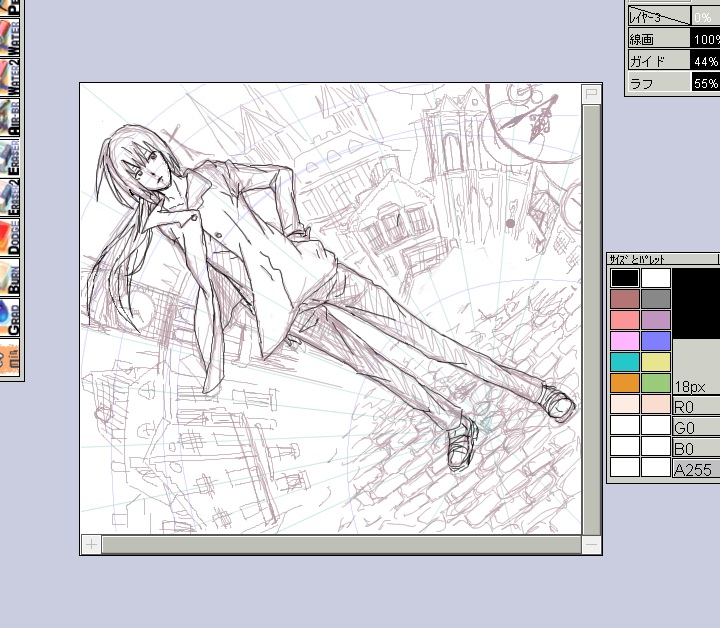This screenshot has width=720, height=628.
Task: Click the large black current-color preview
Action: point(696,304)
